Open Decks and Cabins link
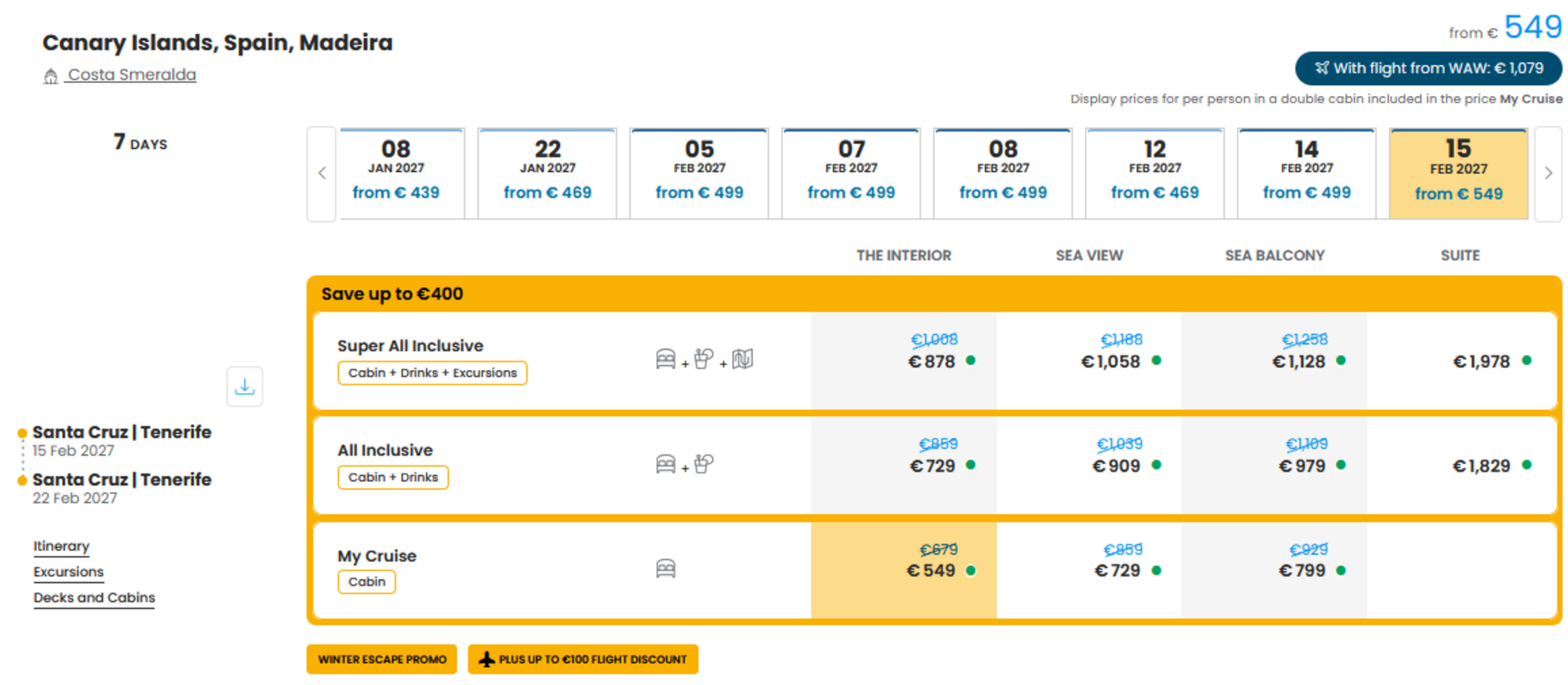This screenshot has height=685, width=1568. (94, 597)
